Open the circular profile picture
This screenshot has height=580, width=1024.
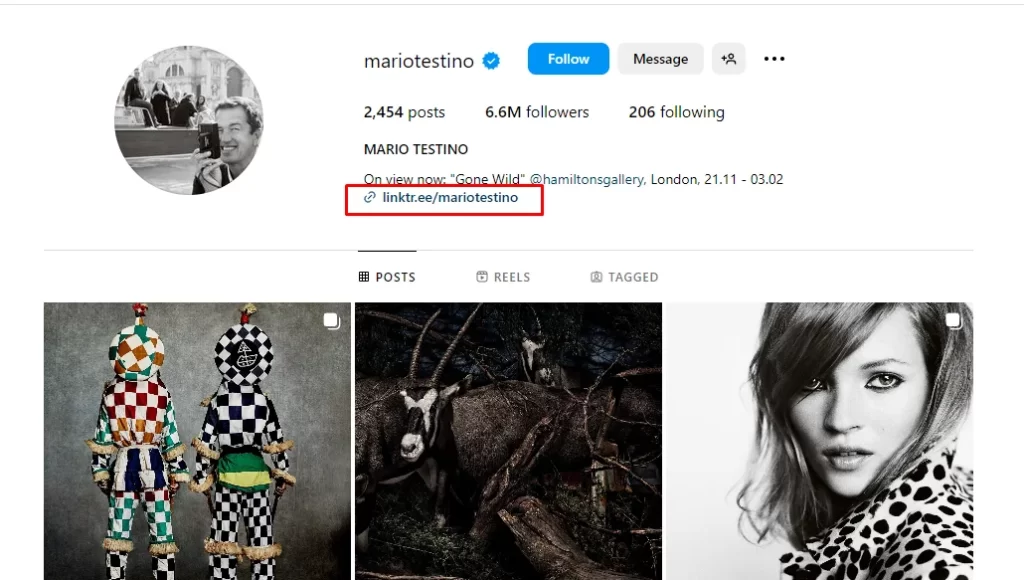[x=189, y=120]
